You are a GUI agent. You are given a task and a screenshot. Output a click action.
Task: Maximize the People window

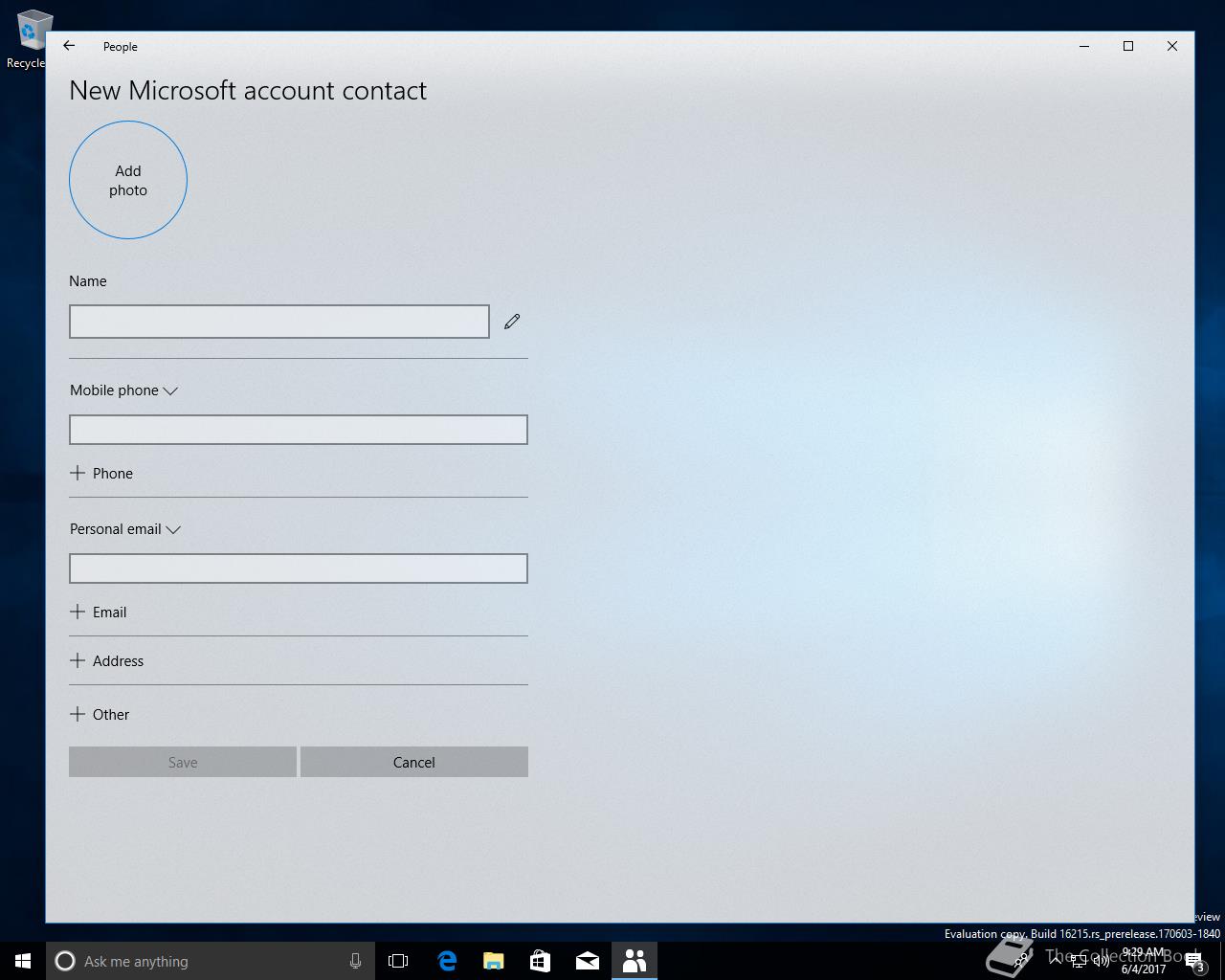click(1128, 46)
